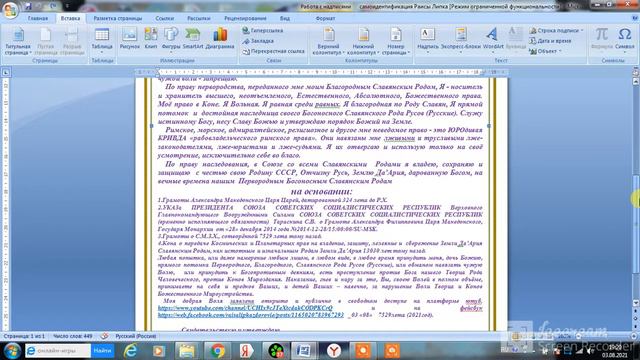Click the page indicator 'Страница: 1 из 1'

24,336
